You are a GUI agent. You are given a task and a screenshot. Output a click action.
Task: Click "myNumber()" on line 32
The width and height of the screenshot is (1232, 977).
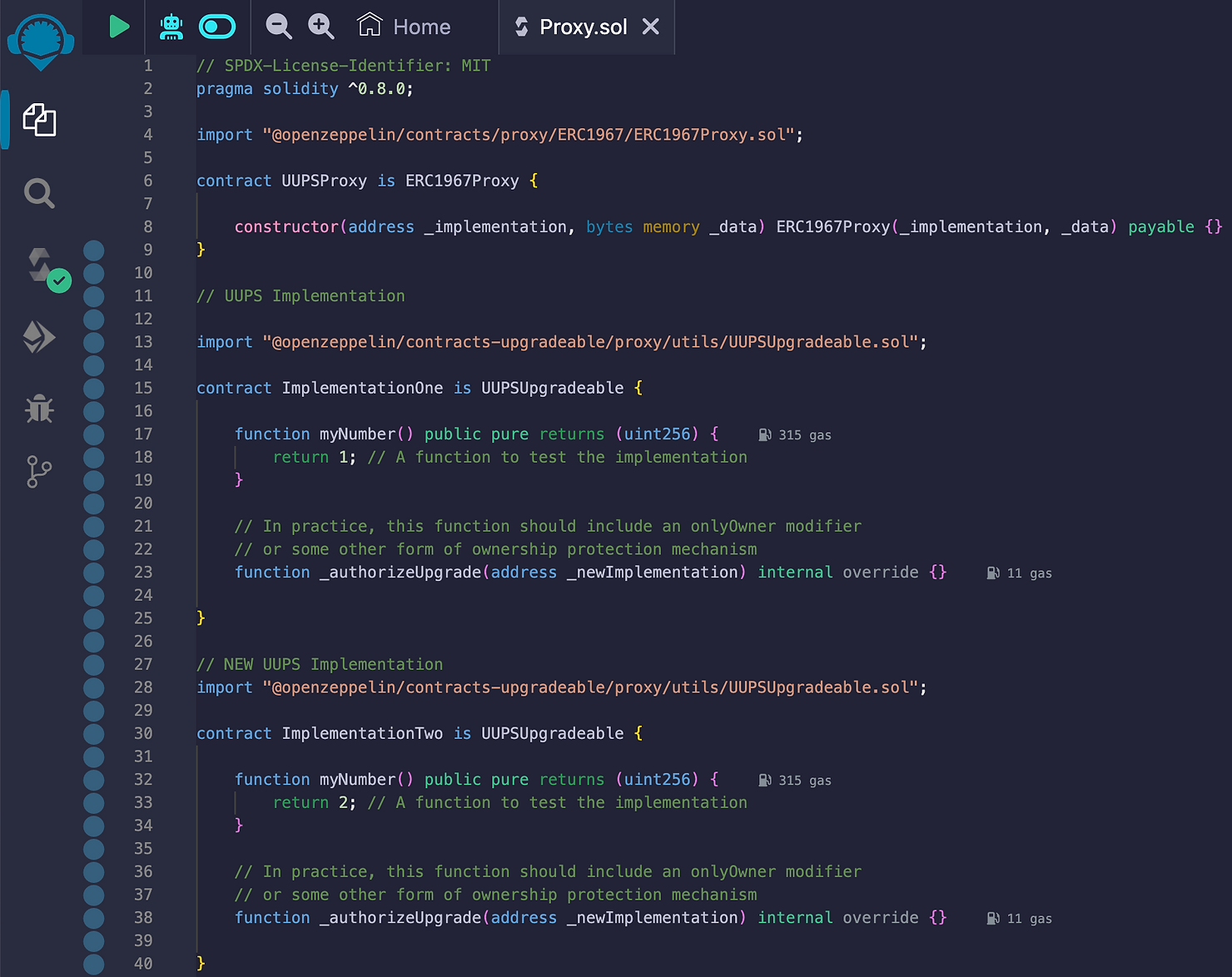(x=366, y=779)
